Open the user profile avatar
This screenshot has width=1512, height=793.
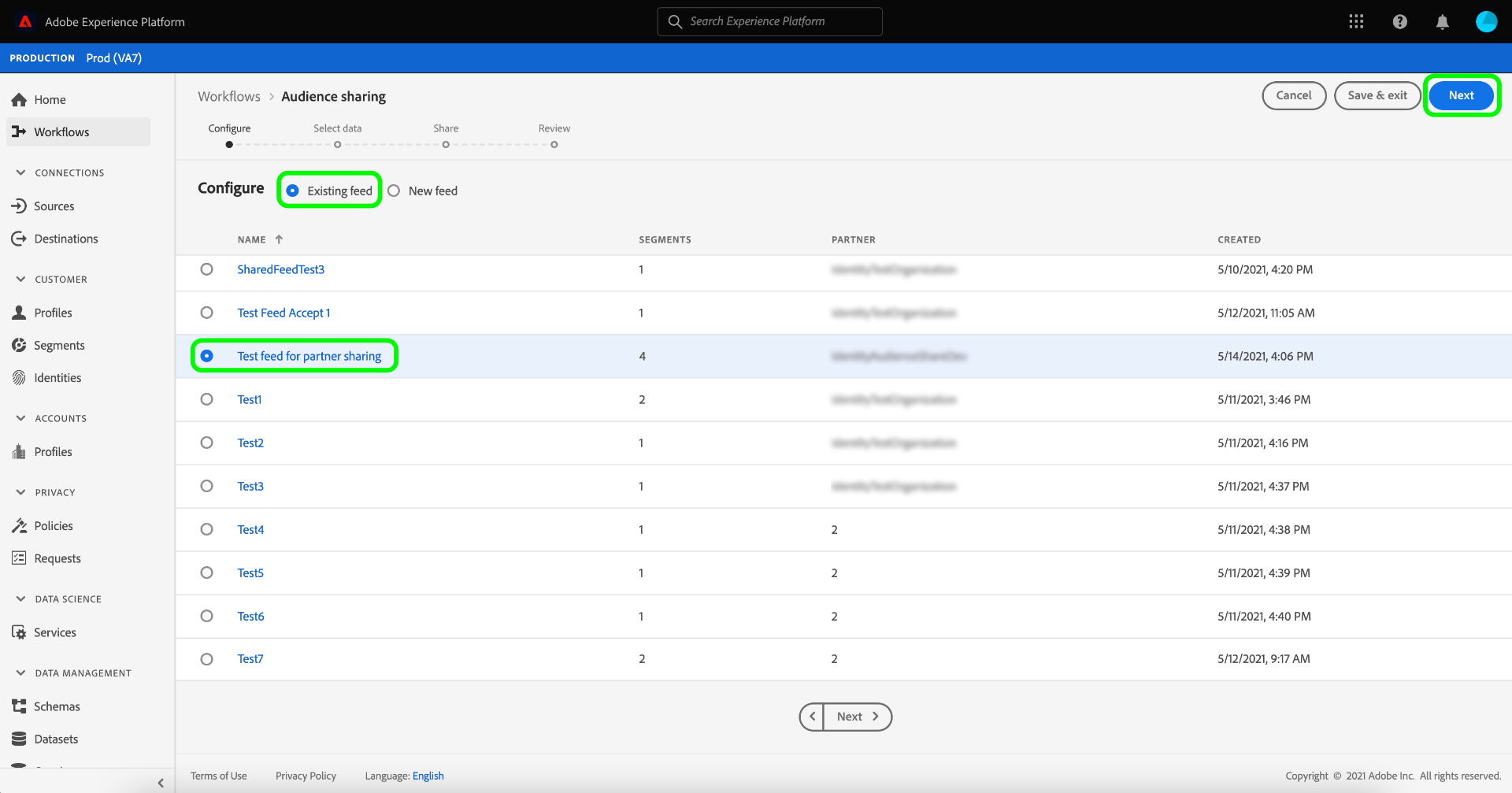point(1486,21)
